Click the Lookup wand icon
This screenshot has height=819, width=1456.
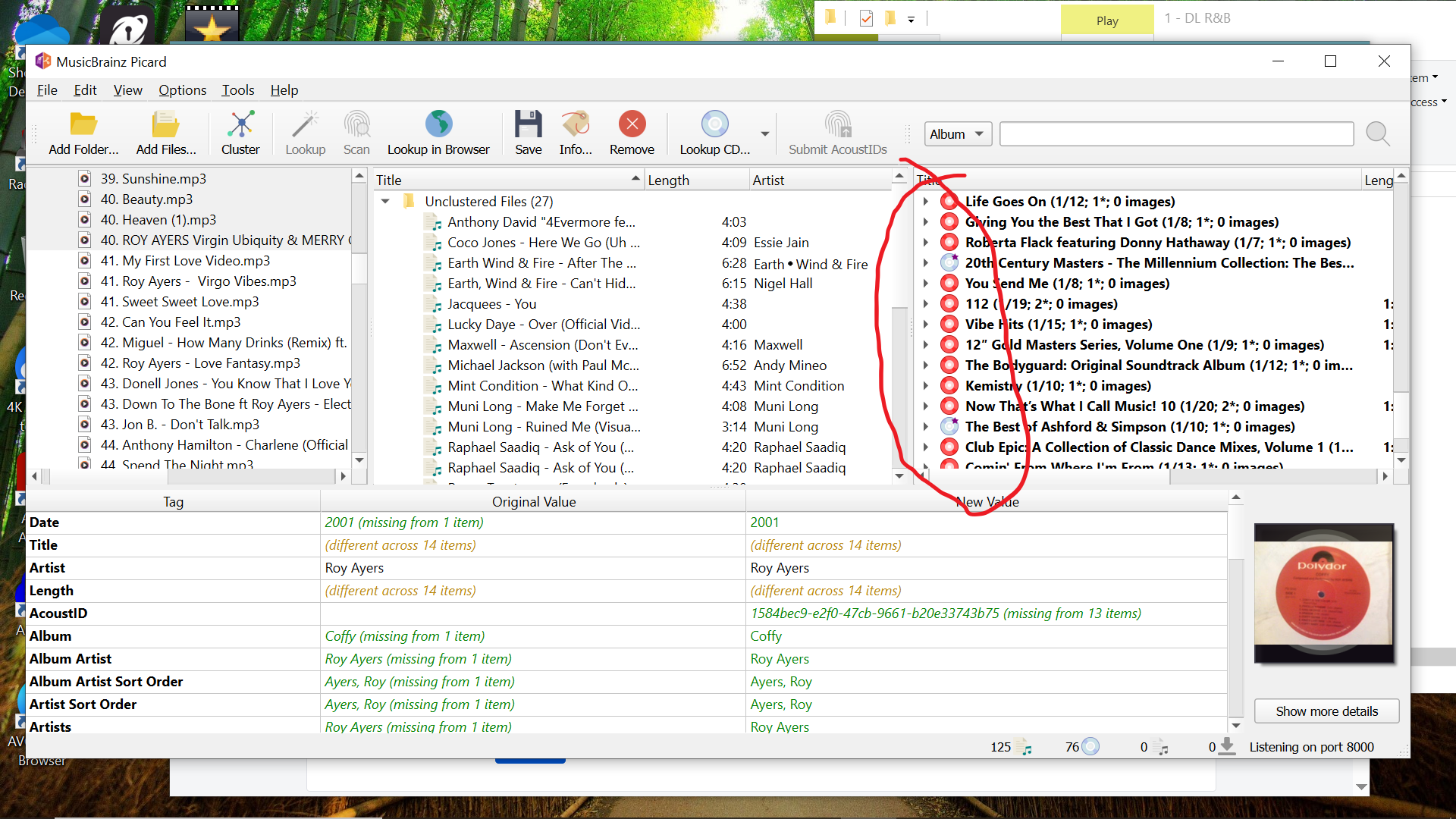(306, 124)
